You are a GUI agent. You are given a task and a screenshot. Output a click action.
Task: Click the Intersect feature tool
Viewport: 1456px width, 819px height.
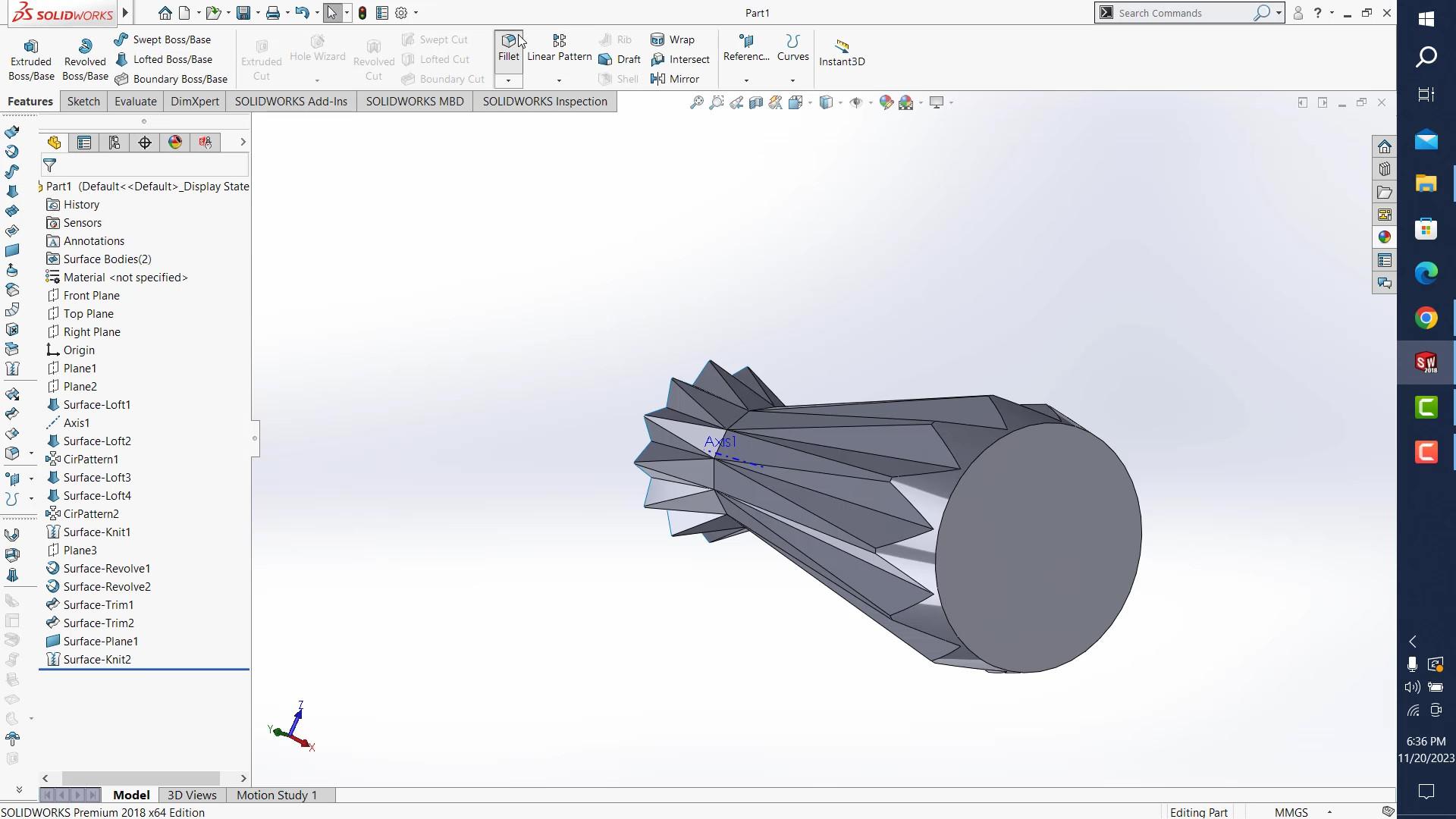point(681,59)
